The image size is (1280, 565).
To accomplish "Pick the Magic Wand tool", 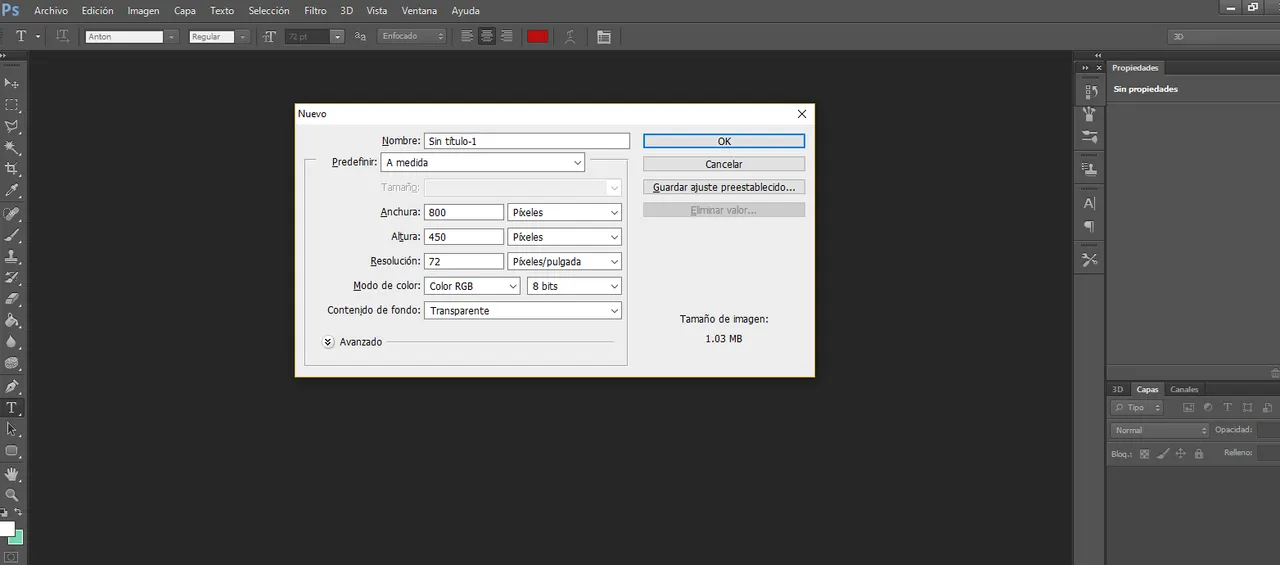I will tap(12, 148).
